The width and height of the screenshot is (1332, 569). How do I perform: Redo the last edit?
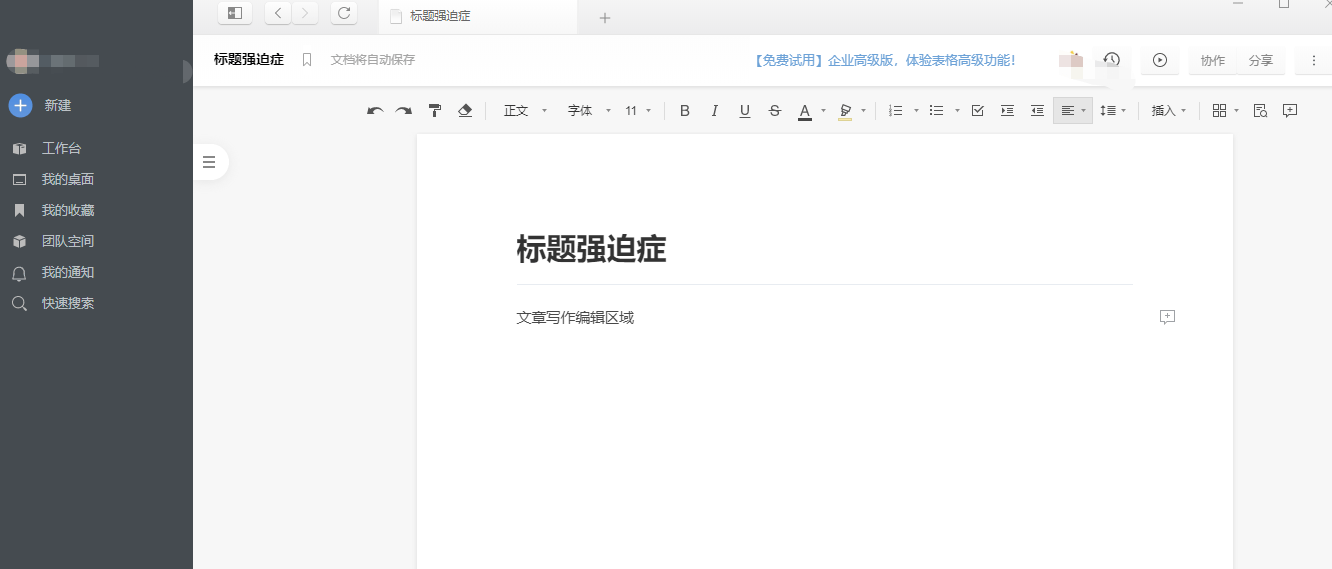[404, 111]
